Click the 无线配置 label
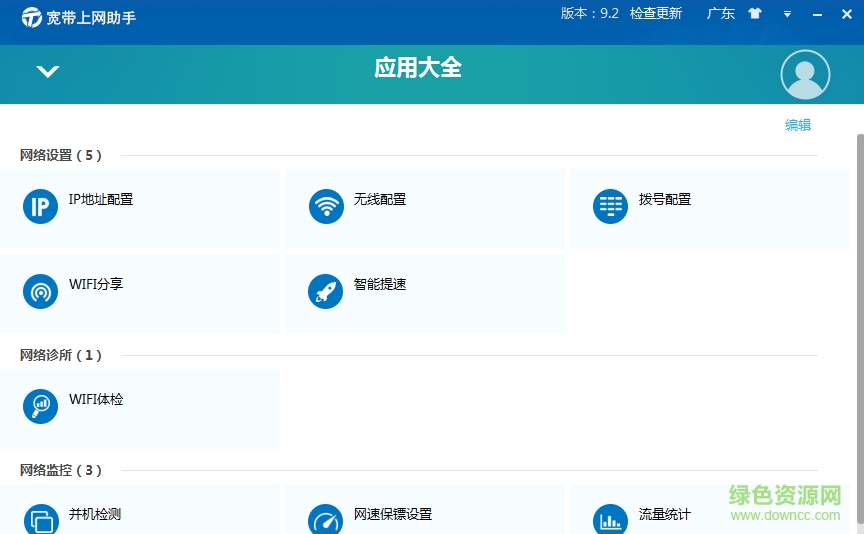Viewport: 864px width, 534px height. point(380,199)
